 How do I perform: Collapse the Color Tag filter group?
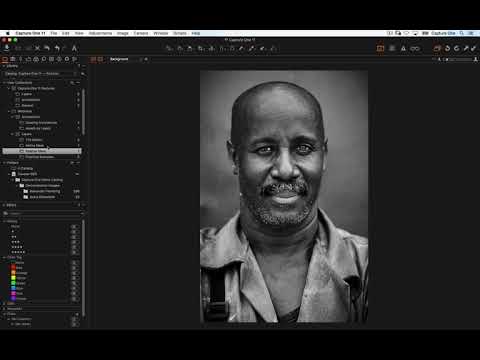click(4, 257)
